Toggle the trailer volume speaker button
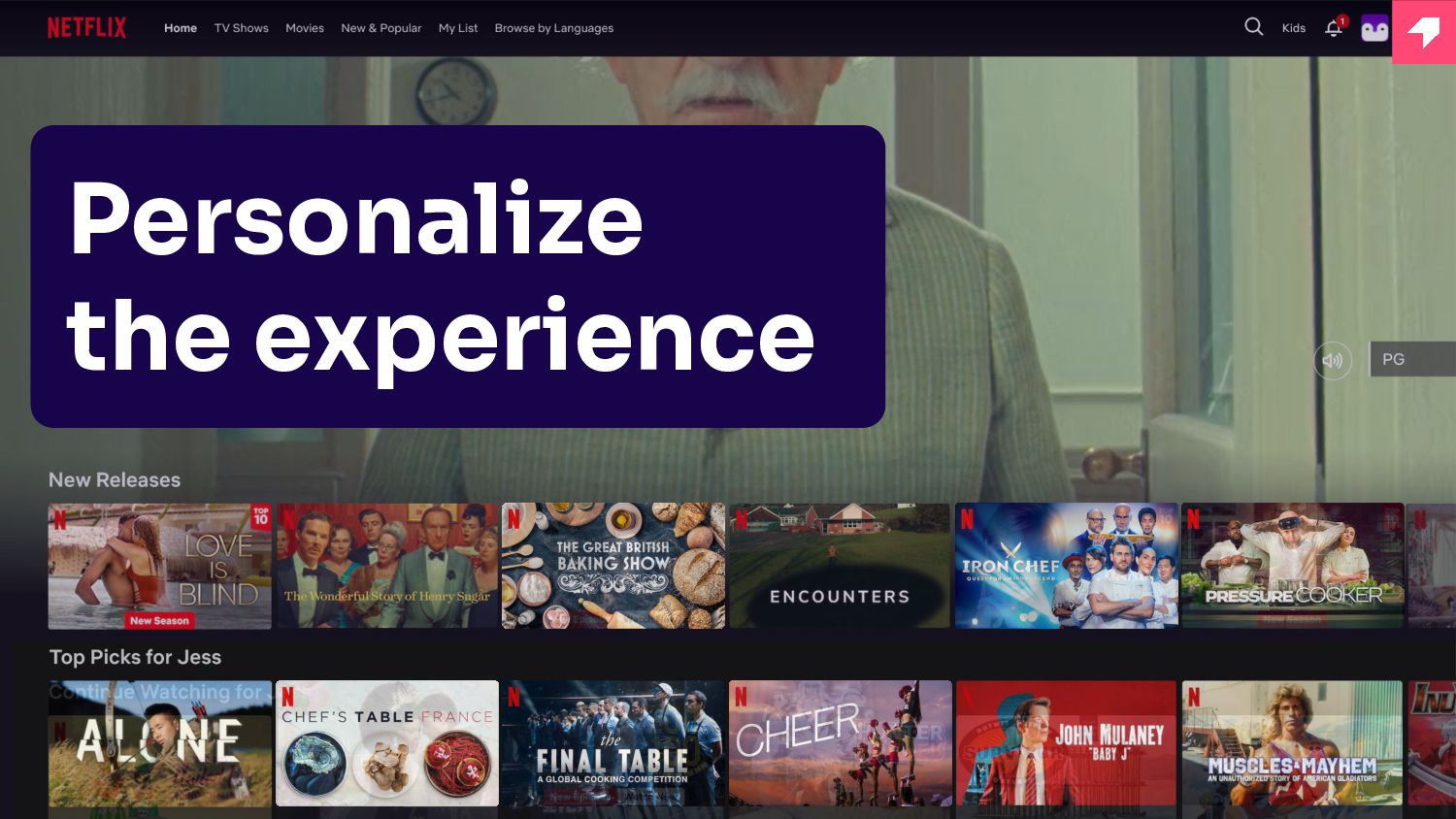The width and height of the screenshot is (1456, 819). pos(1333,360)
